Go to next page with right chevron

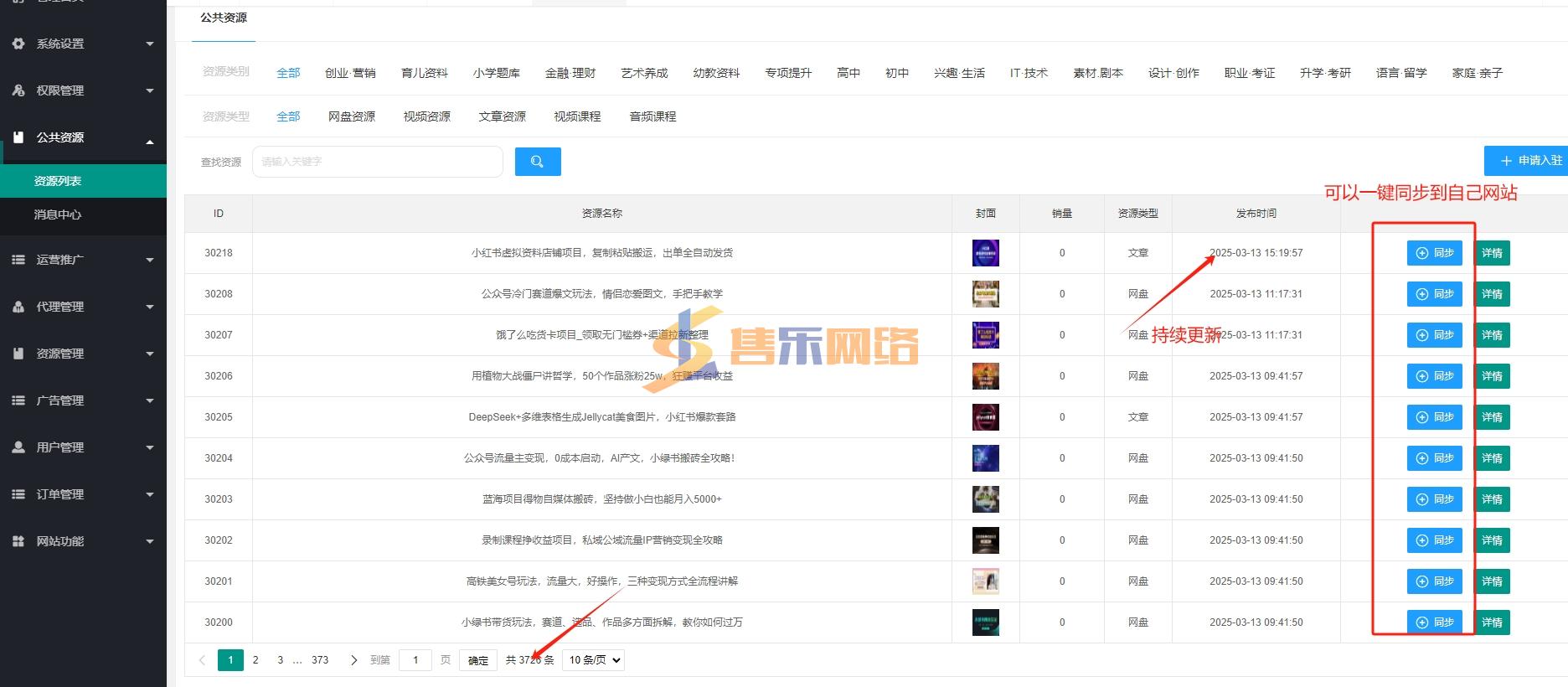point(353,660)
